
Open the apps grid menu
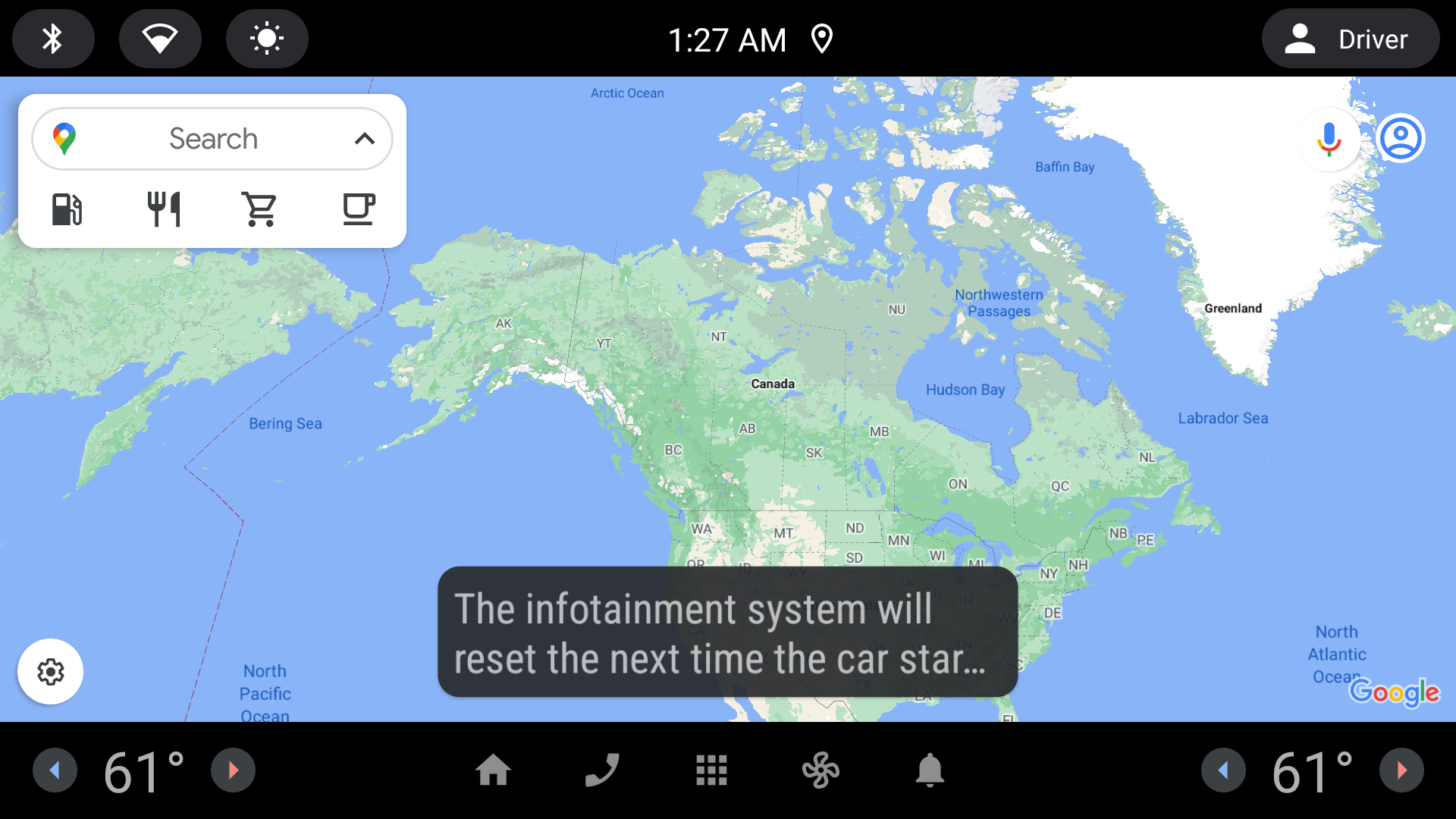pyautogui.click(x=711, y=771)
